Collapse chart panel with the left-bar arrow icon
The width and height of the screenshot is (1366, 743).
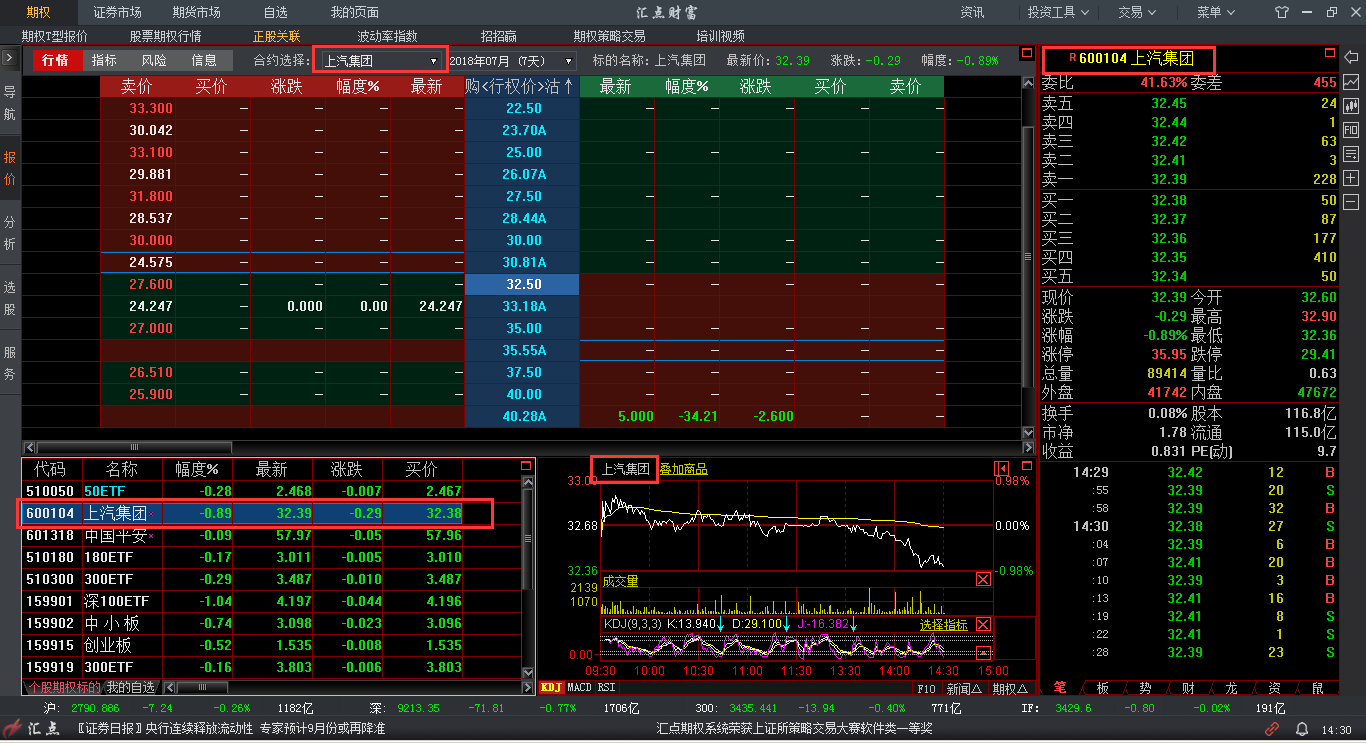tap(1001, 468)
